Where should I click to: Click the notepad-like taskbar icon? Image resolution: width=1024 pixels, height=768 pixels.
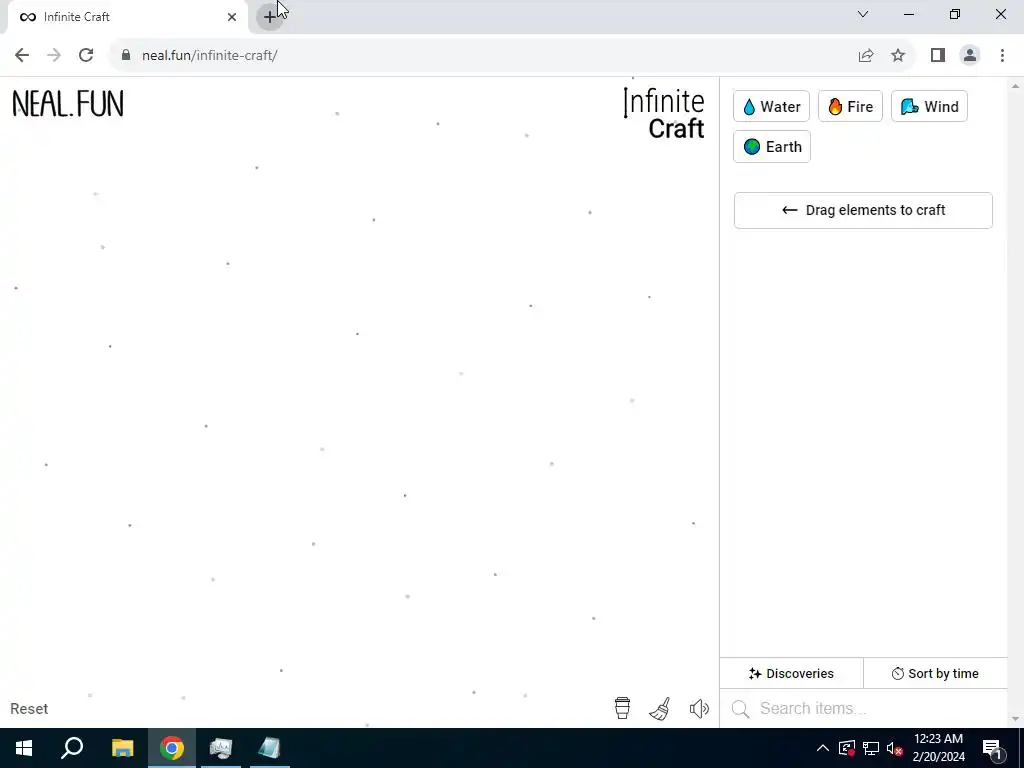[x=270, y=748]
